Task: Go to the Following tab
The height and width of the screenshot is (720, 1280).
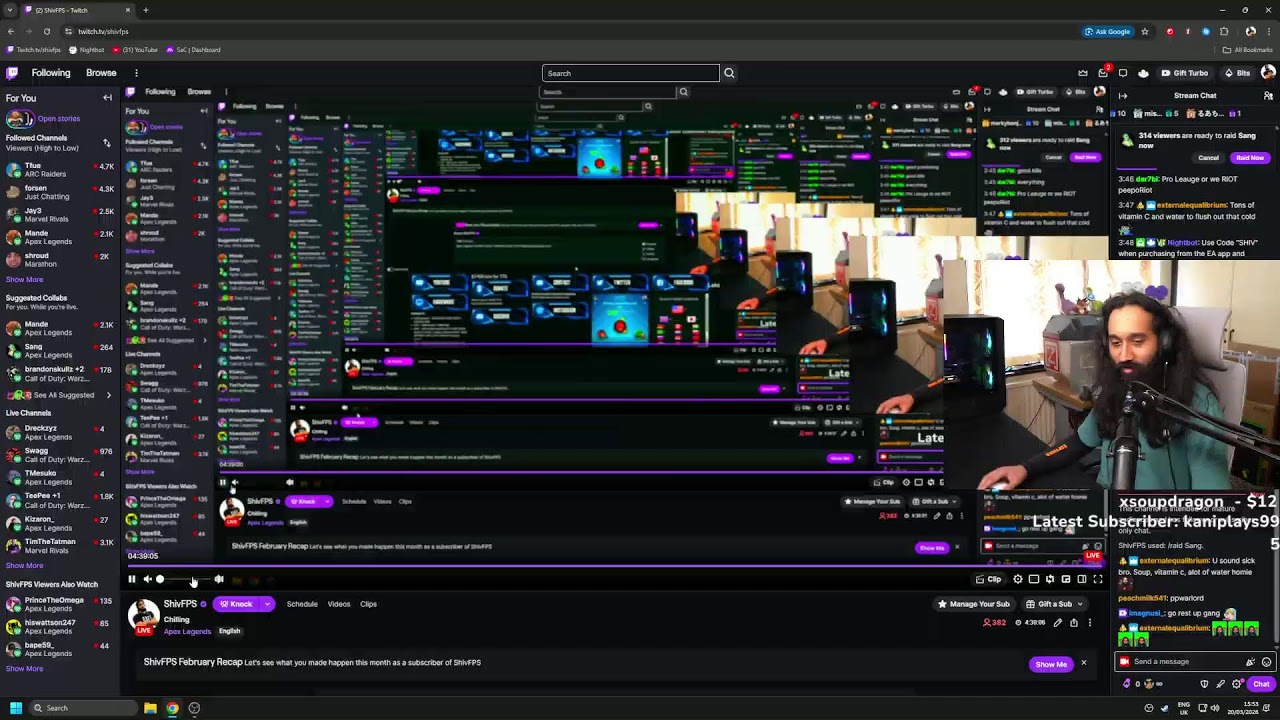Action: click(x=51, y=73)
